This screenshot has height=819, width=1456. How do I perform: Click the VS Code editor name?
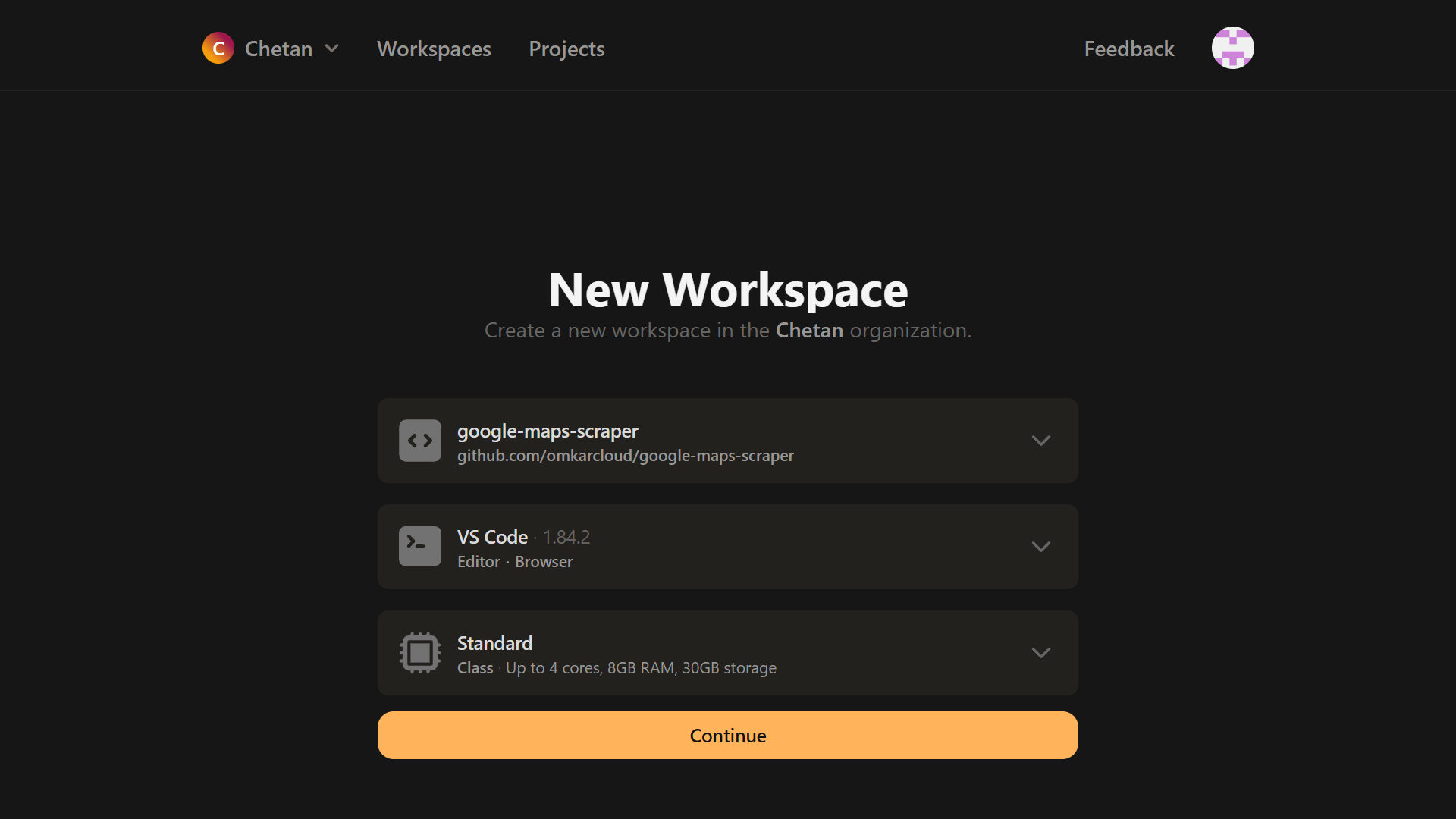click(x=492, y=537)
